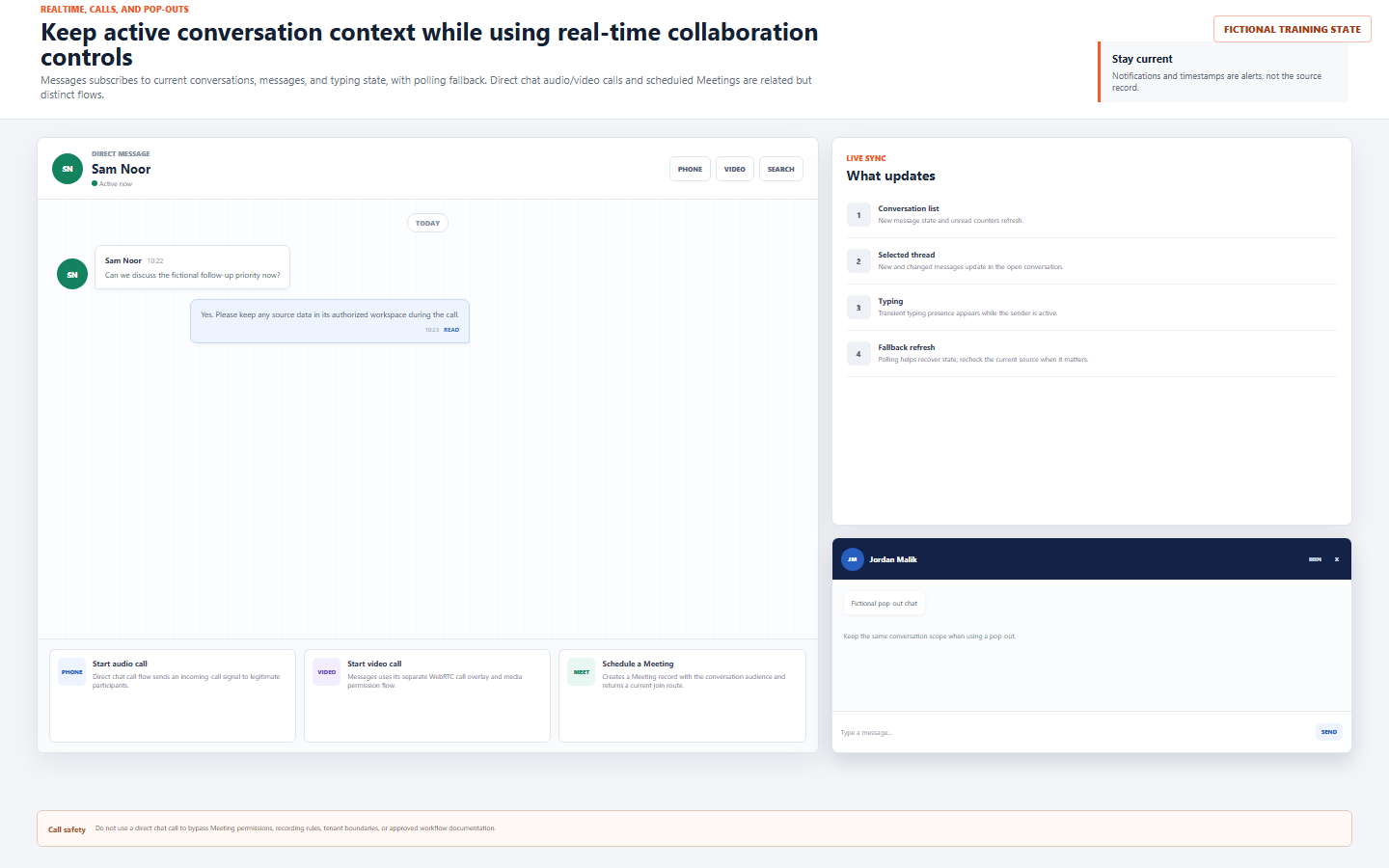Click the READ status on the sent message

point(451,330)
